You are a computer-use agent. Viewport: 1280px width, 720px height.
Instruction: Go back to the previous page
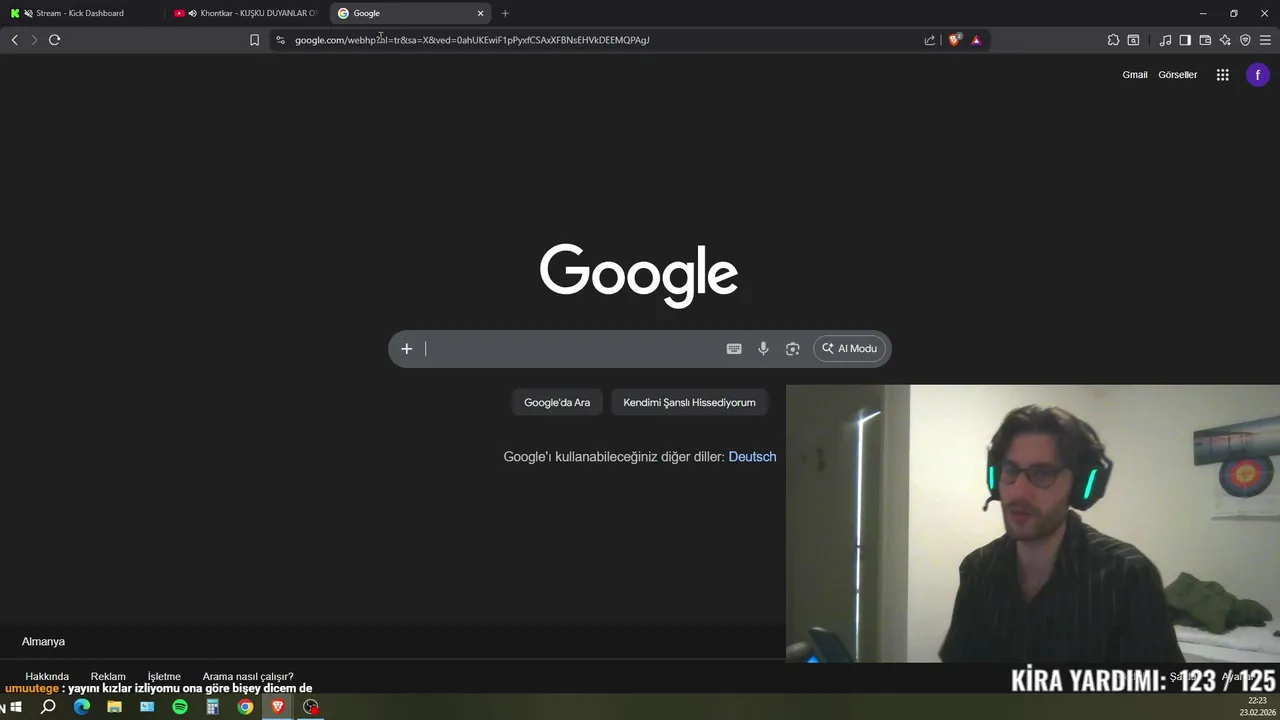(14, 40)
